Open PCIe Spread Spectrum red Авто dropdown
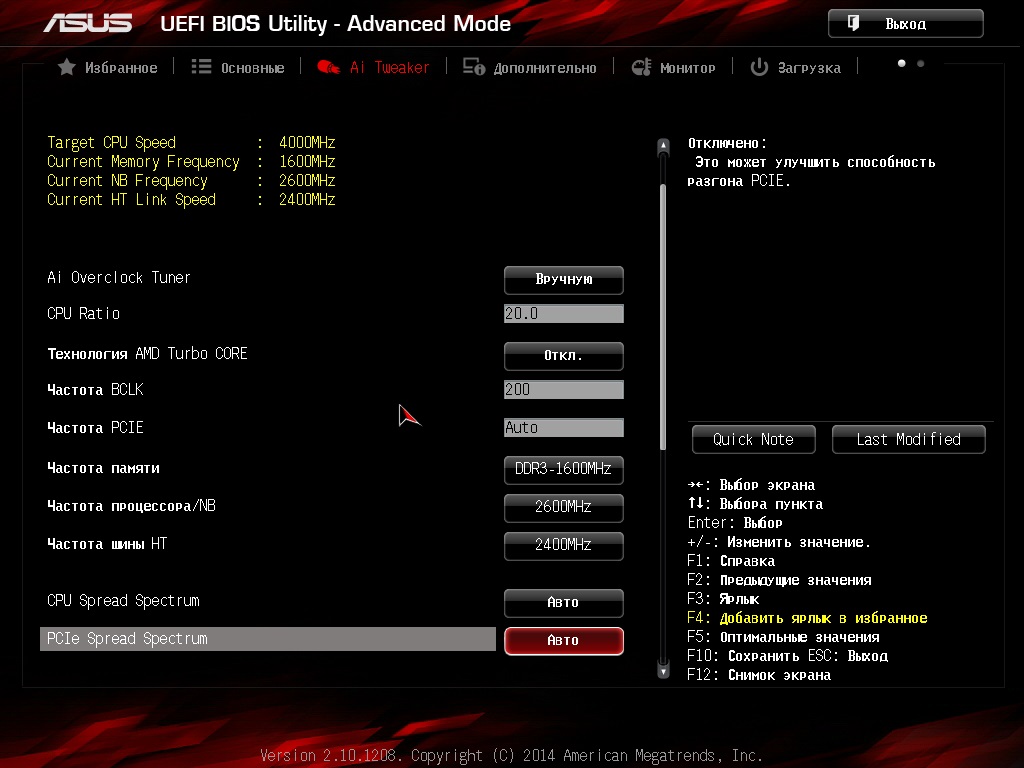Viewport: 1024px width, 768px height. point(564,641)
